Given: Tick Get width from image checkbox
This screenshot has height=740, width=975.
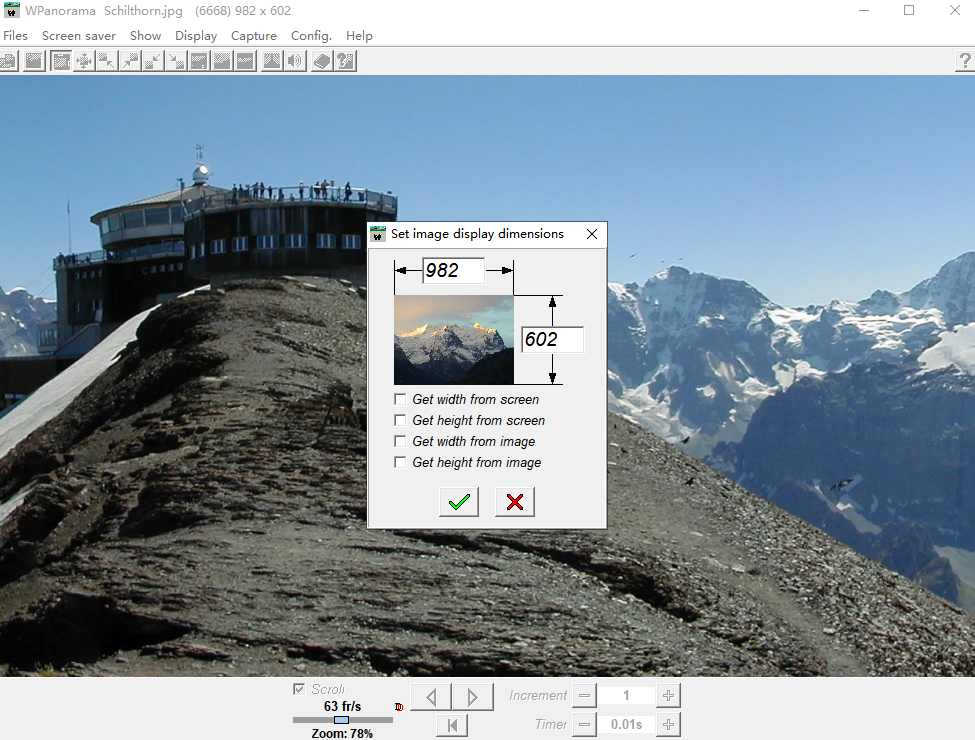Looking at the screenshot, I should click(x=401, y=442).
